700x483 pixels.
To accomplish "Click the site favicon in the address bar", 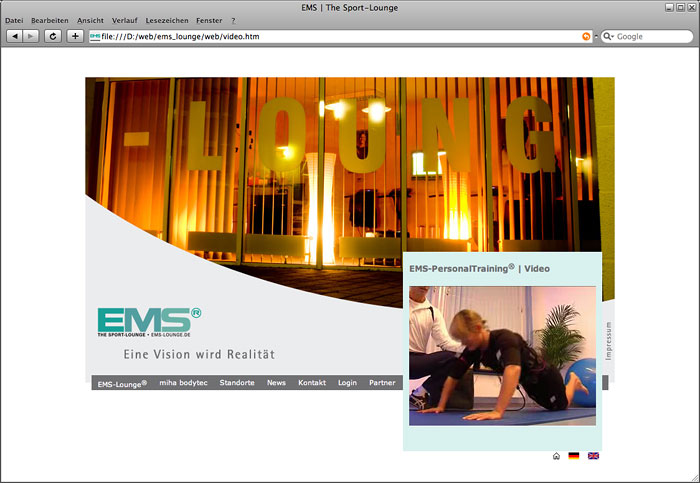I will (95, 37).
